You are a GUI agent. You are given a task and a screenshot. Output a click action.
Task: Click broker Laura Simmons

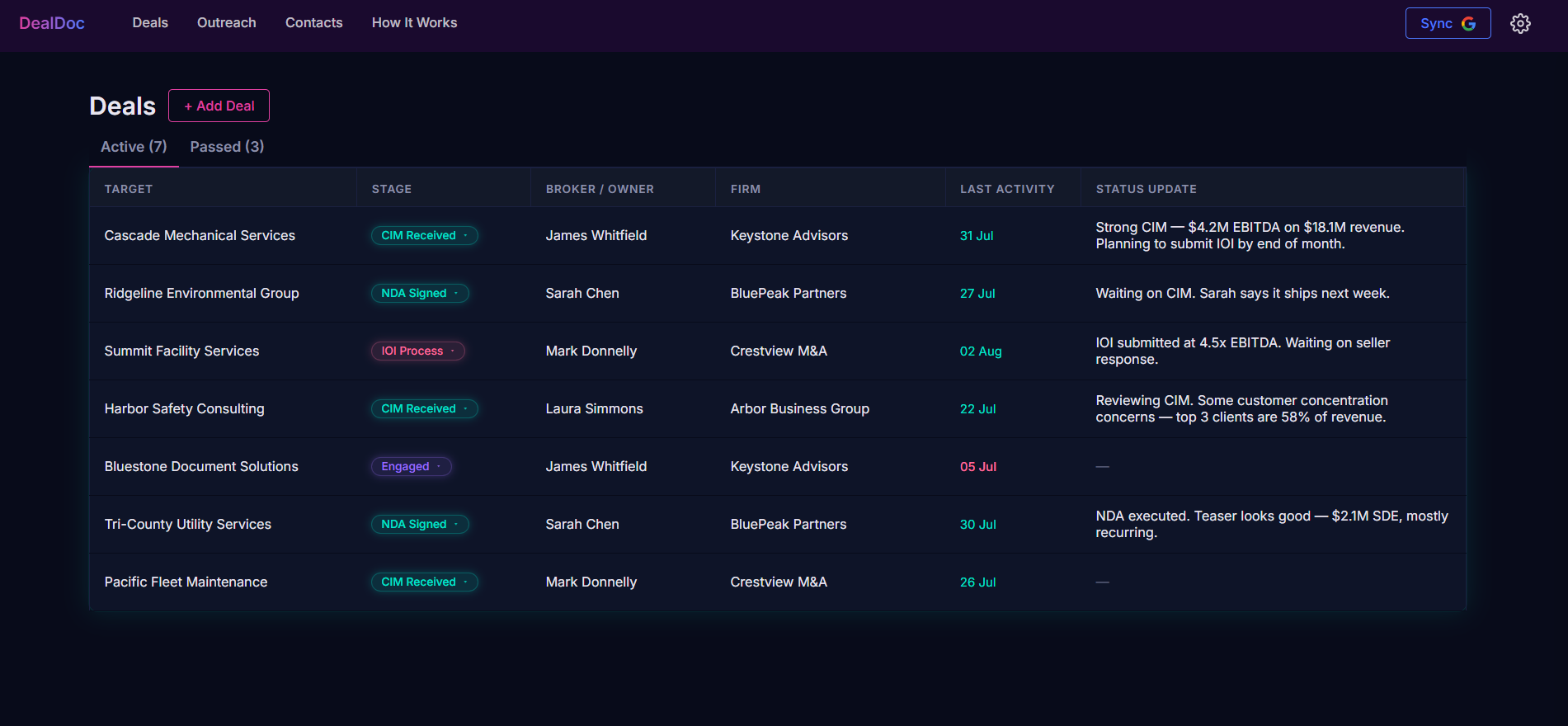tap(595, 408)
